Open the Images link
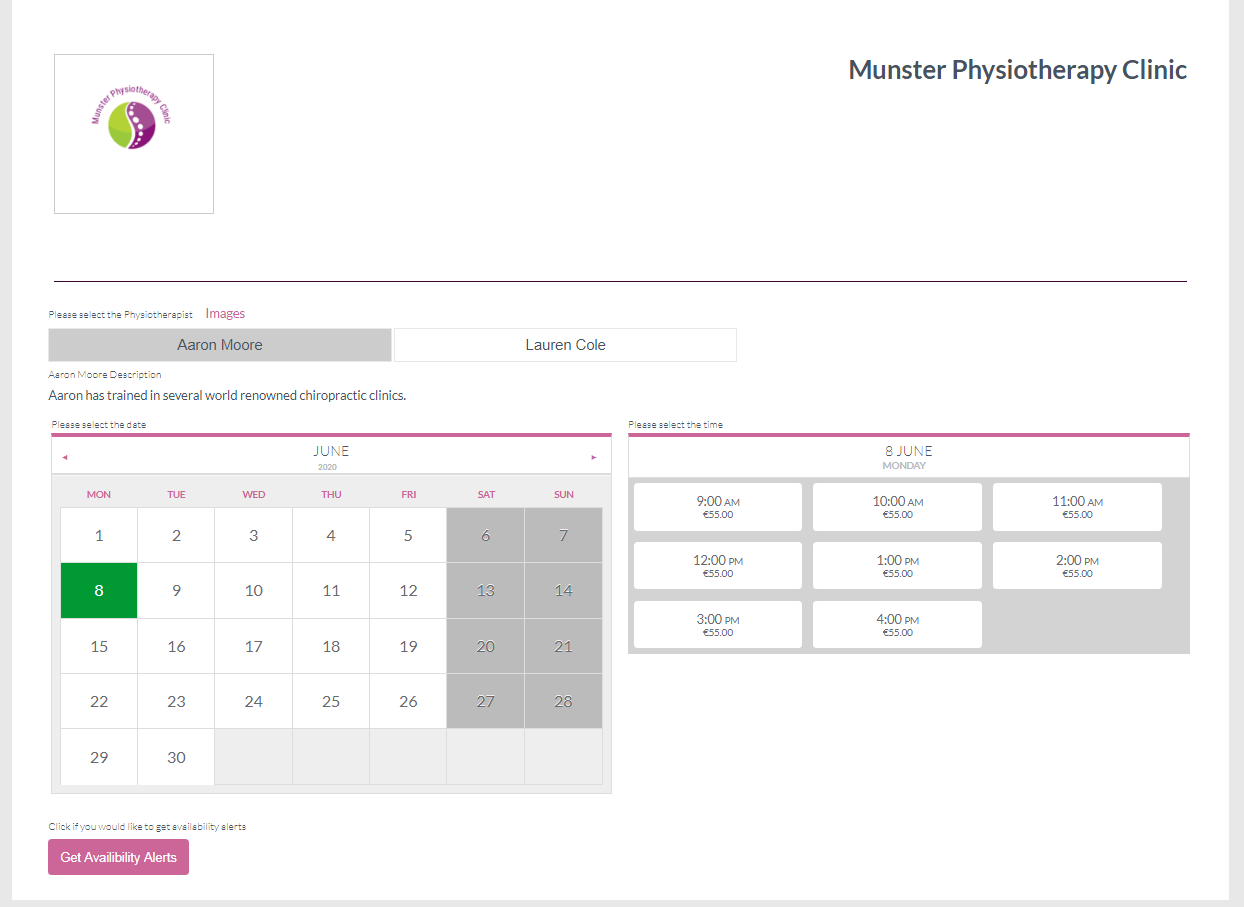Viewport: 1244px width, 907px height. (x=225, y=313)
